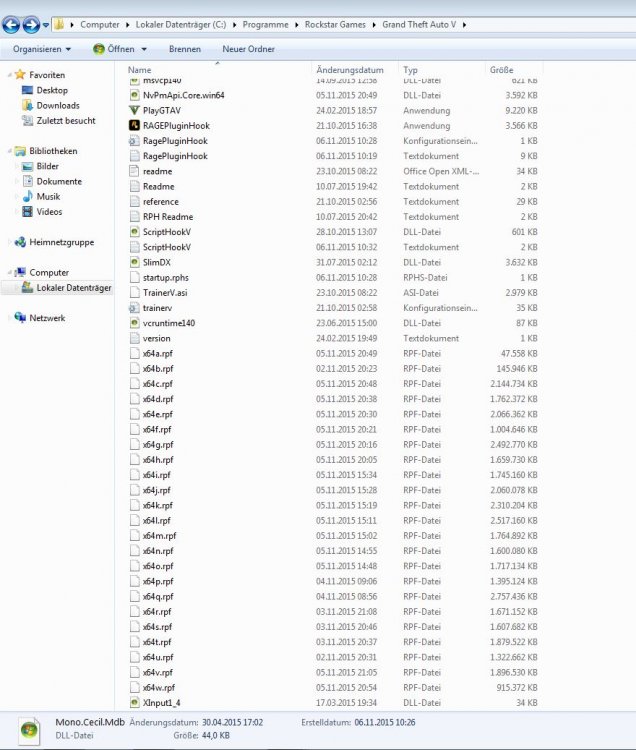
Task: Collapse the Computer tree node
Action: pyautogui.click(x=9, y=272)
